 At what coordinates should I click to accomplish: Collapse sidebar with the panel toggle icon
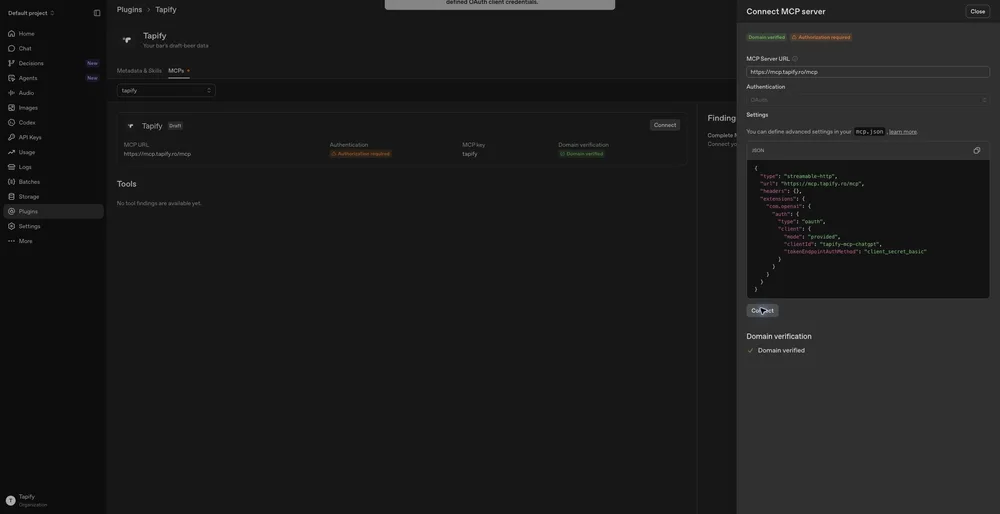point(97,13)
